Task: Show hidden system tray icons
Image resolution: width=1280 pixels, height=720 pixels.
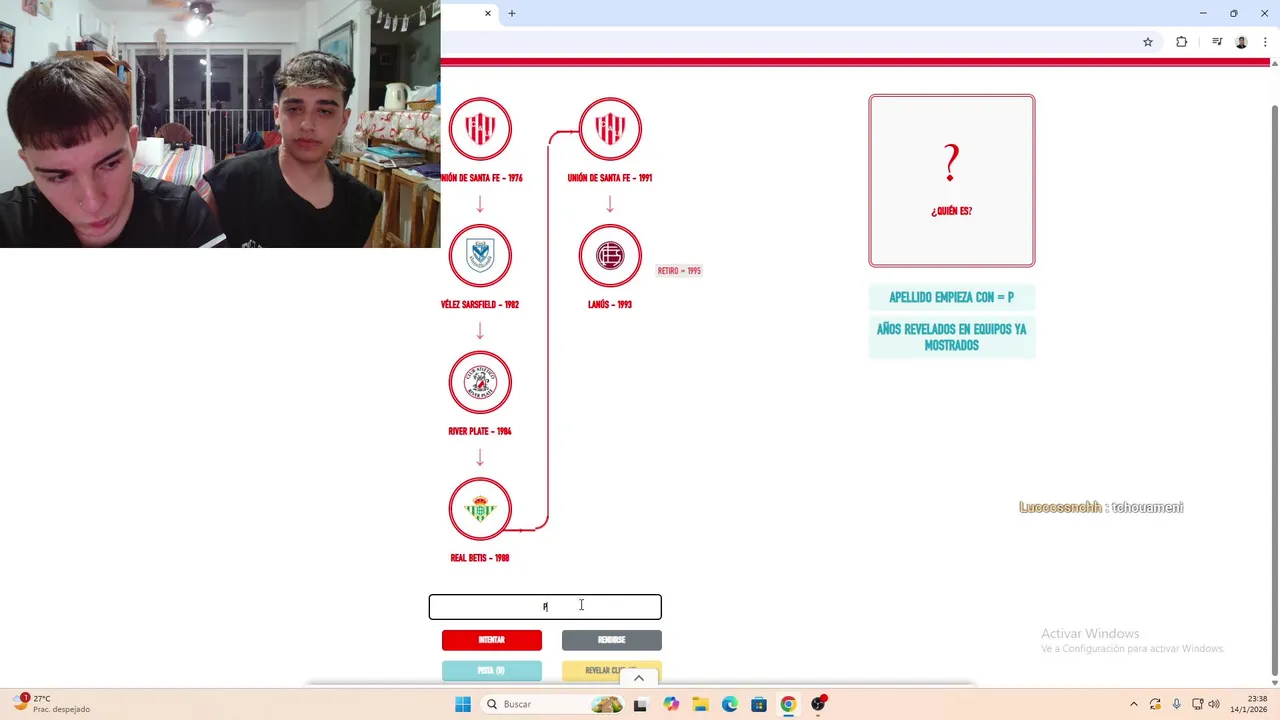Action: [x=1133, y=704]
